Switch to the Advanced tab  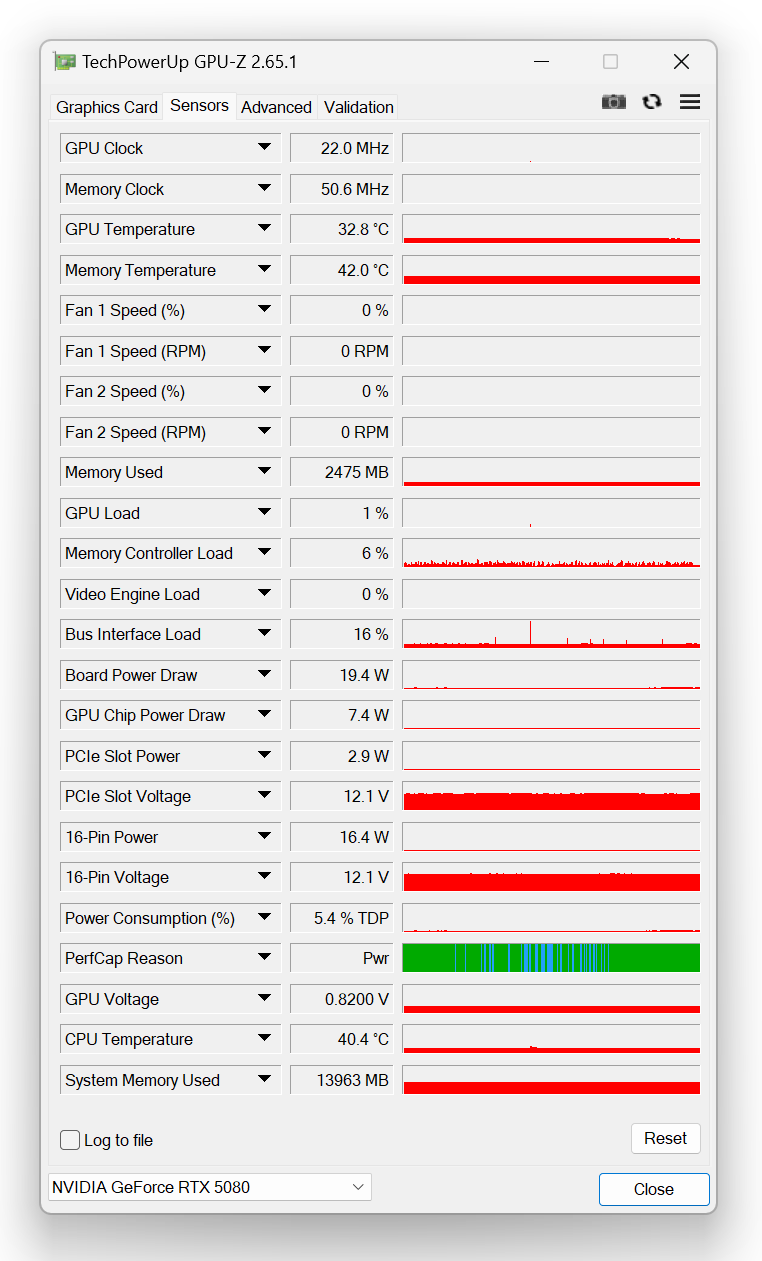click(x=276, y=107)
